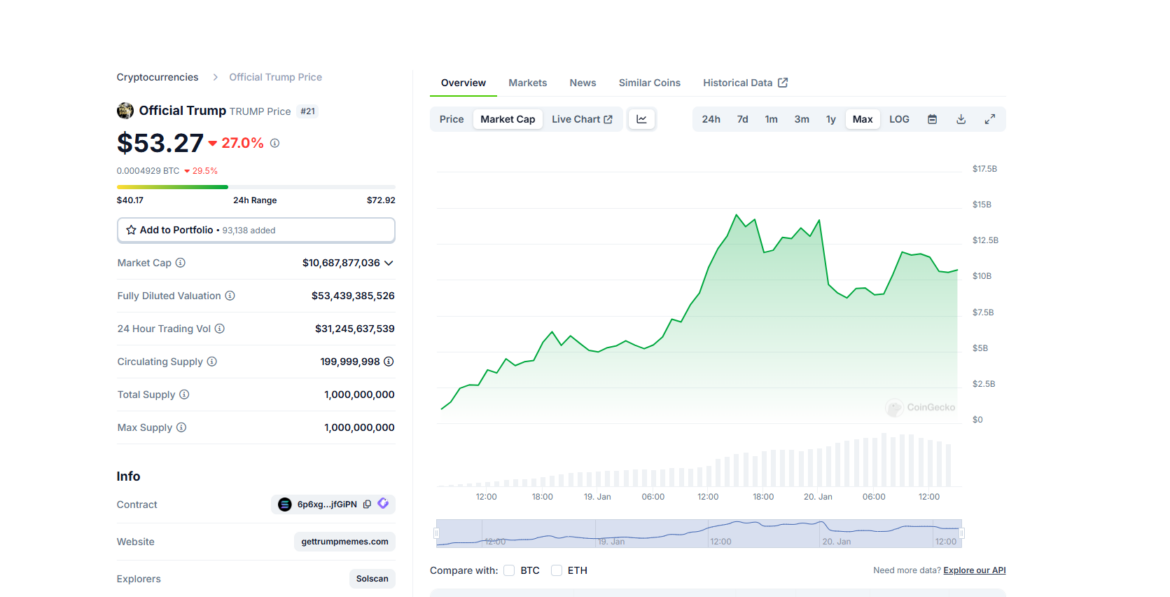The image size is (1170, 597).
Task: Click the Market Cap info icon
Action: pos(181,263)
